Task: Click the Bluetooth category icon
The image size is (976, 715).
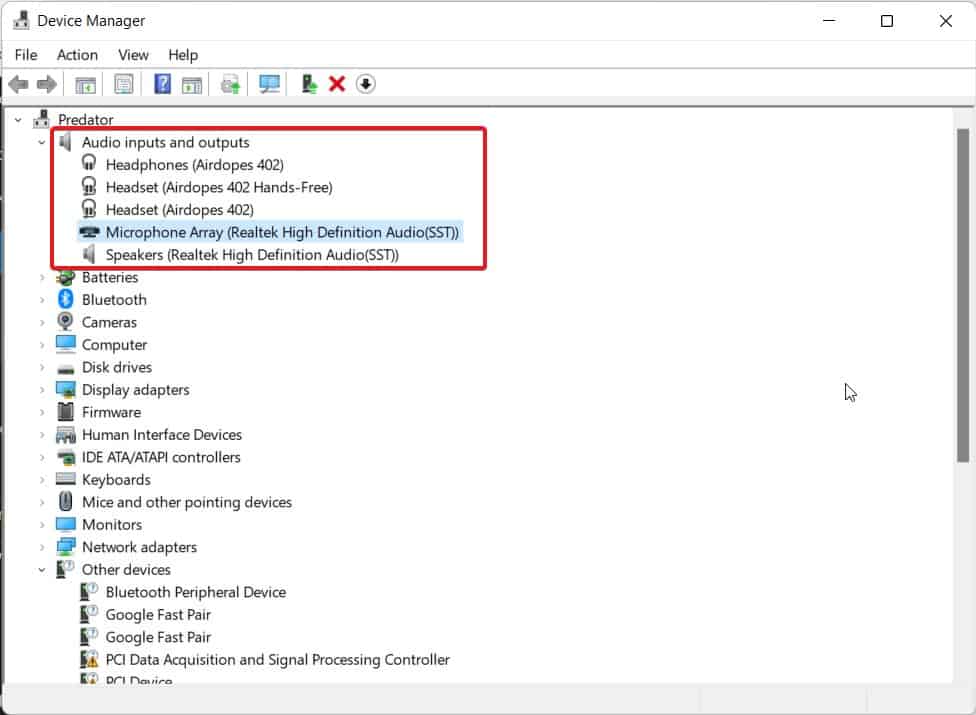Action: 65,299
